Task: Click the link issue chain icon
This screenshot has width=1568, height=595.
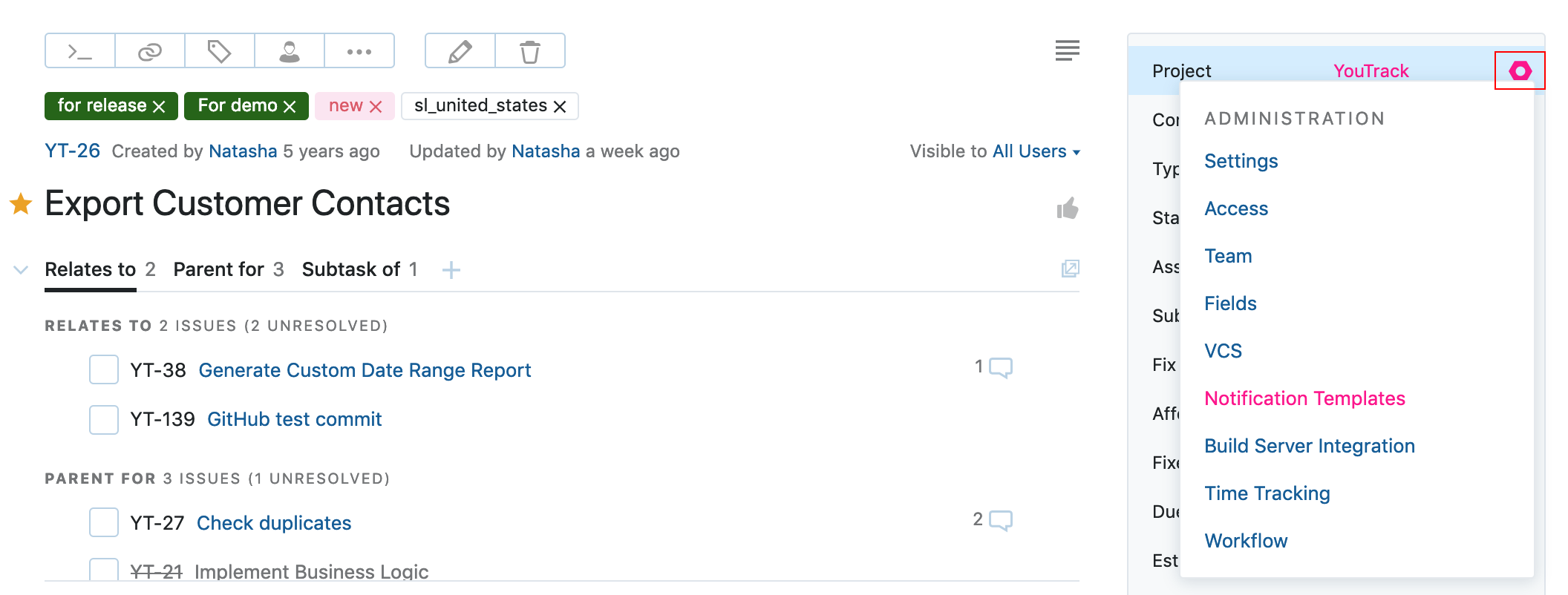Action: click(150, 51)
